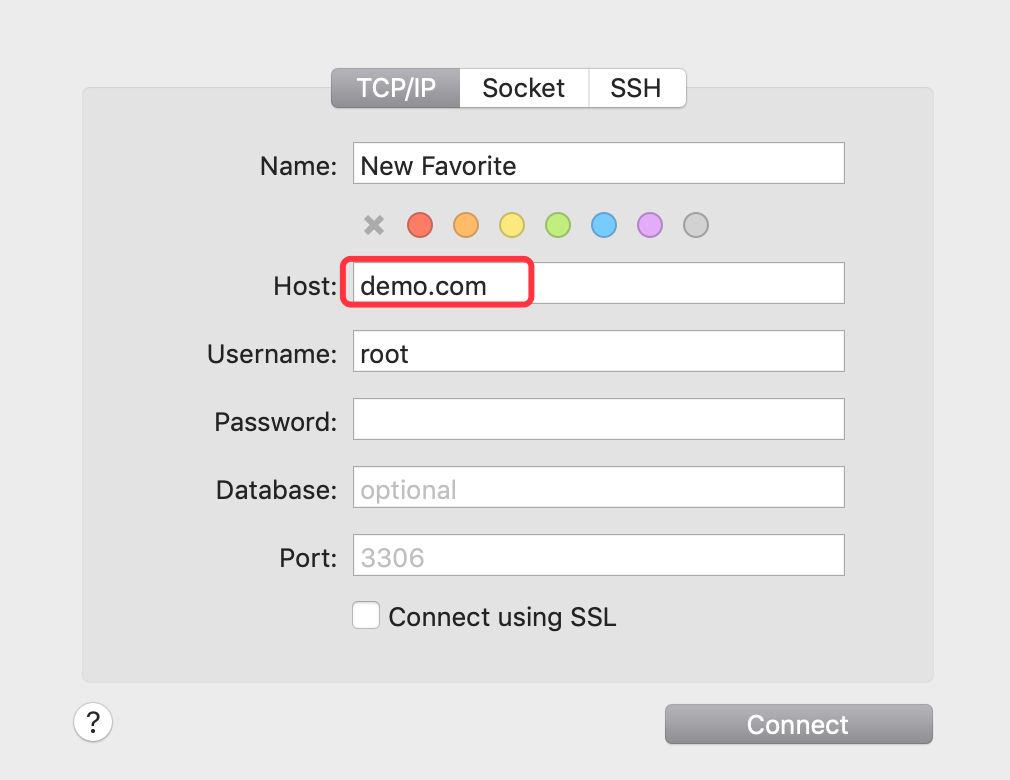Choose the orange color label

point(466,225)
